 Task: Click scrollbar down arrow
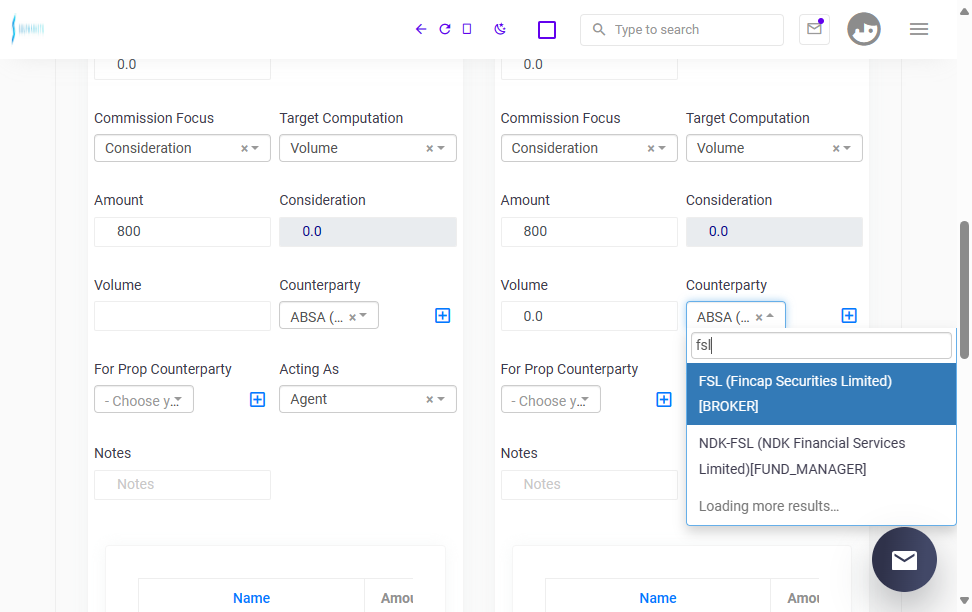pyautogui.click(x=964, y=600)
